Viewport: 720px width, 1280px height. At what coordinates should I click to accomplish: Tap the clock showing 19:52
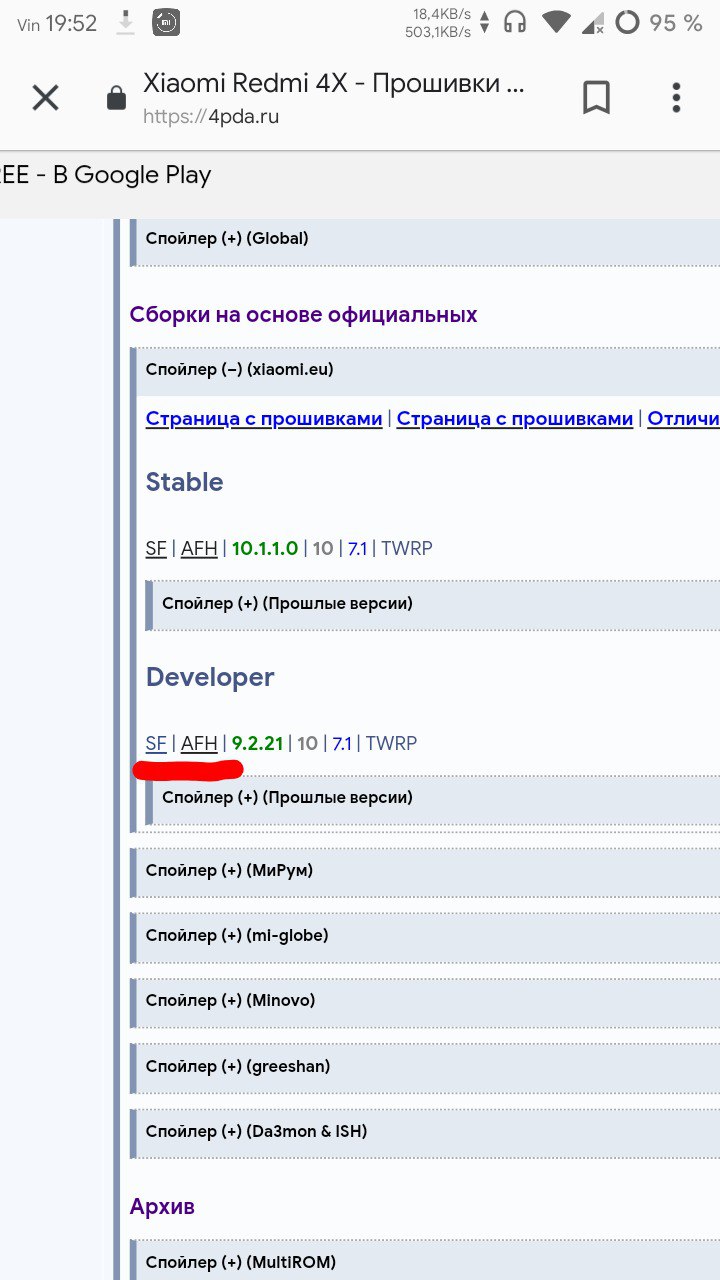point(71,24)
